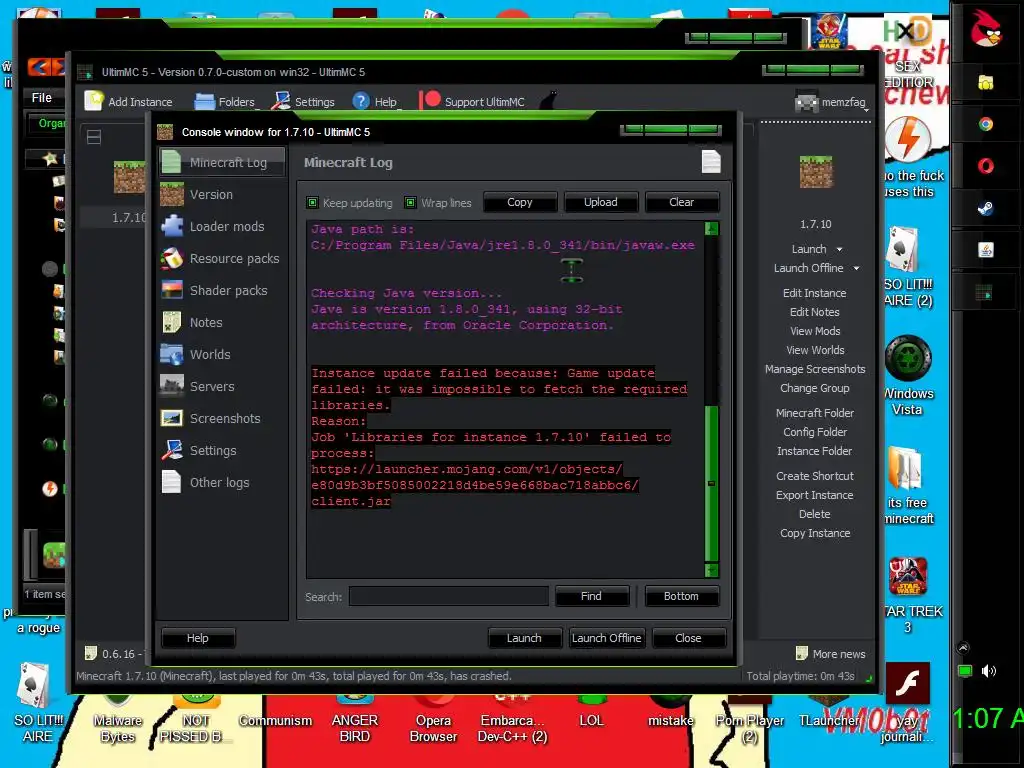Click Launch button at console bottom
Image resolution: width=1024 pixels, height=768 pixels.
click(524, 638)
